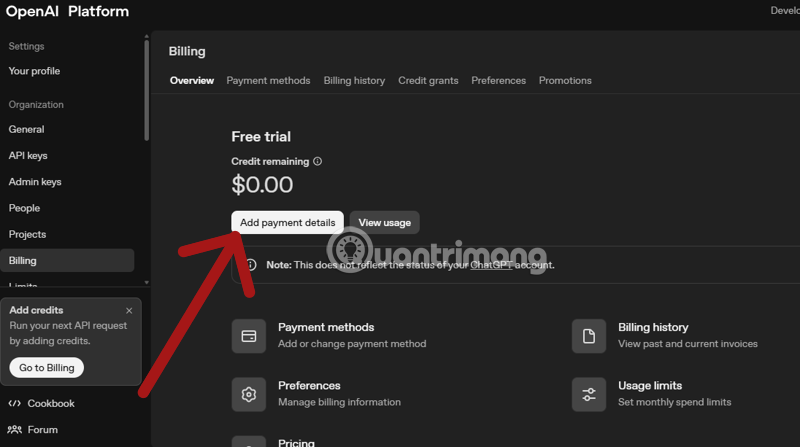The width and height of the screenshot is (800, 447).
Task: Click the Pricing card title
Action: 296,442
